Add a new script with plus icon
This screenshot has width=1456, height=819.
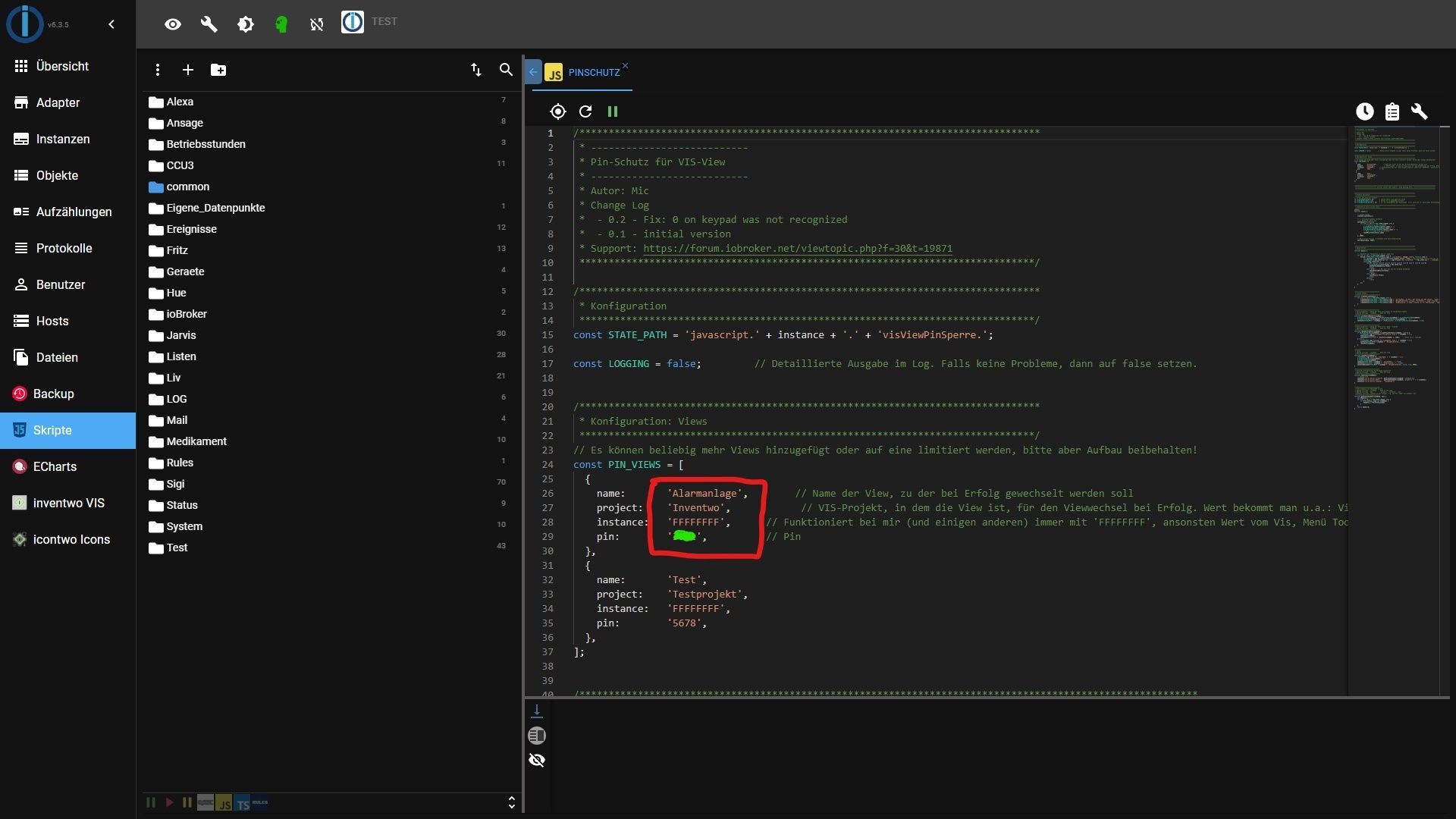coord(188,70)
